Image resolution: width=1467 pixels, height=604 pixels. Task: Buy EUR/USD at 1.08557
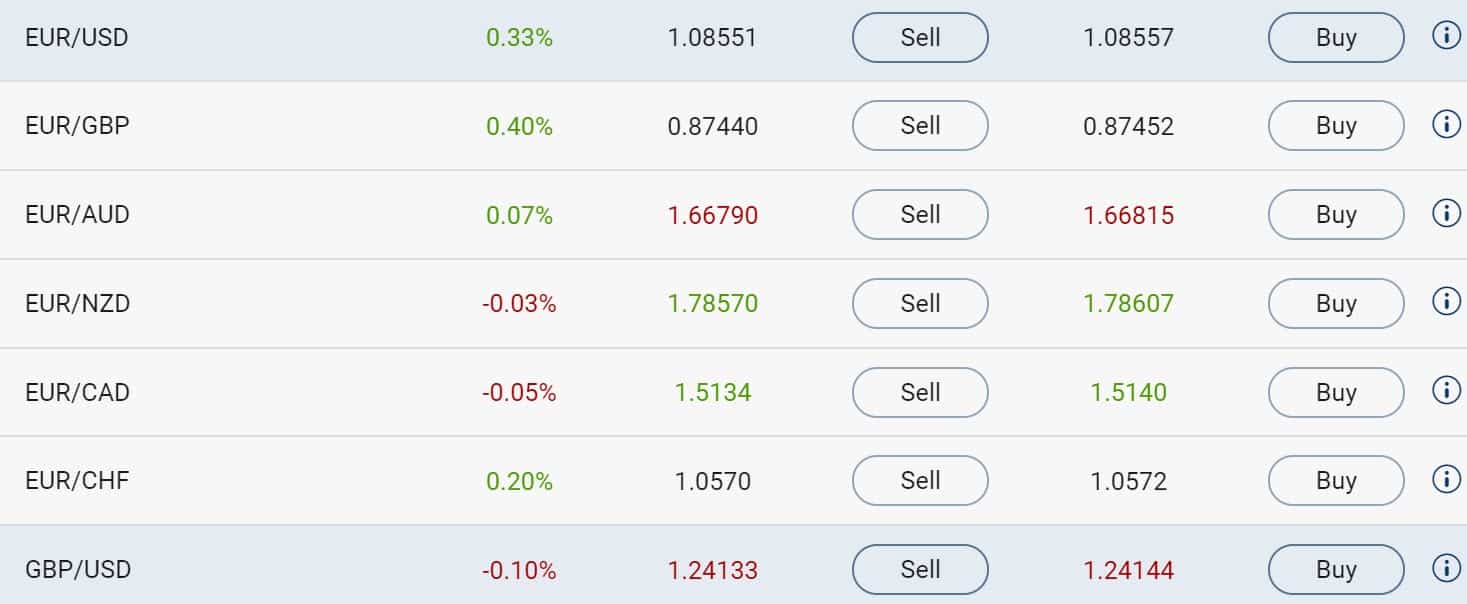coord(1336,37)
